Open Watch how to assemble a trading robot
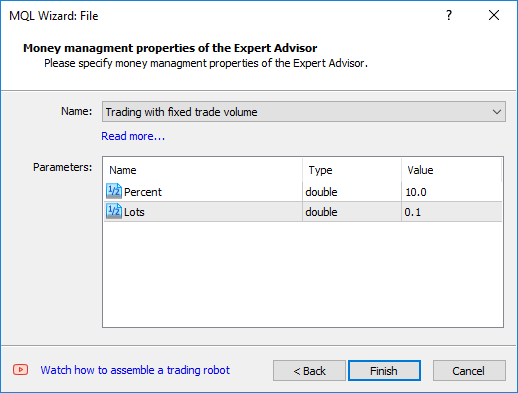 click(135, 370)
